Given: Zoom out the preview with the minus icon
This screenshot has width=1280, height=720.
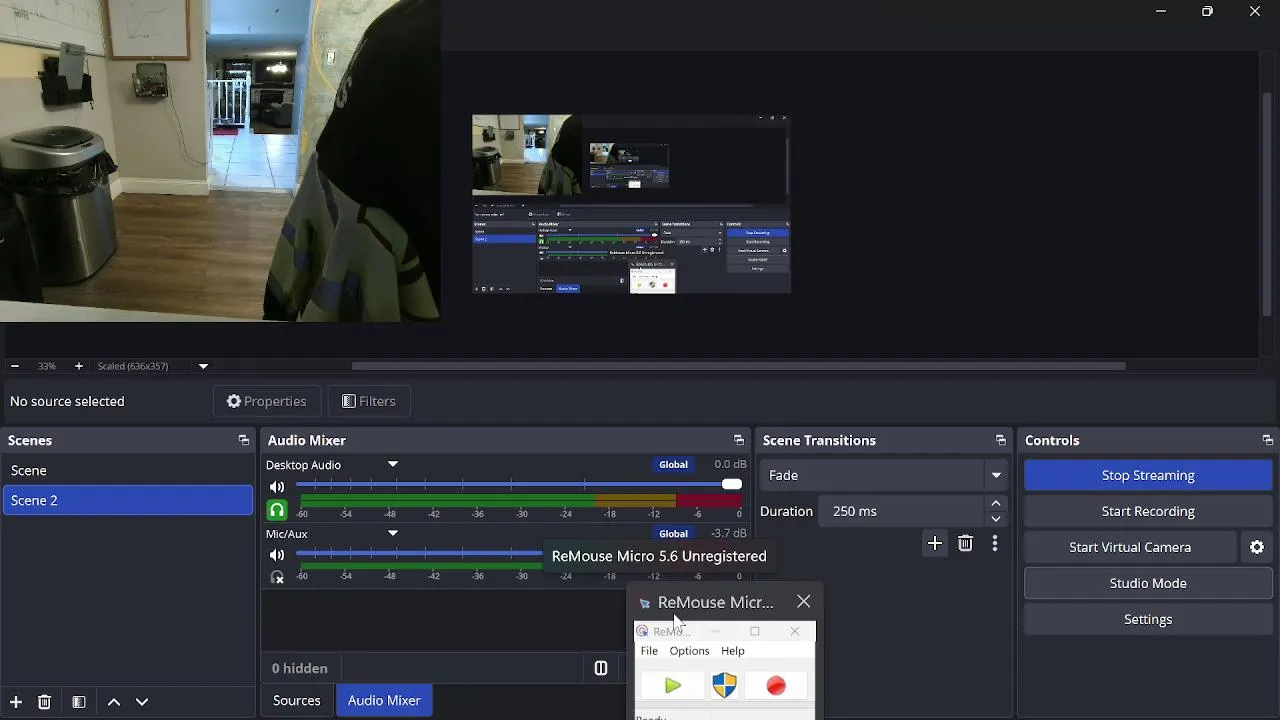Looking at the screenshot, I should pyautogui.click(x=14, y=366).
